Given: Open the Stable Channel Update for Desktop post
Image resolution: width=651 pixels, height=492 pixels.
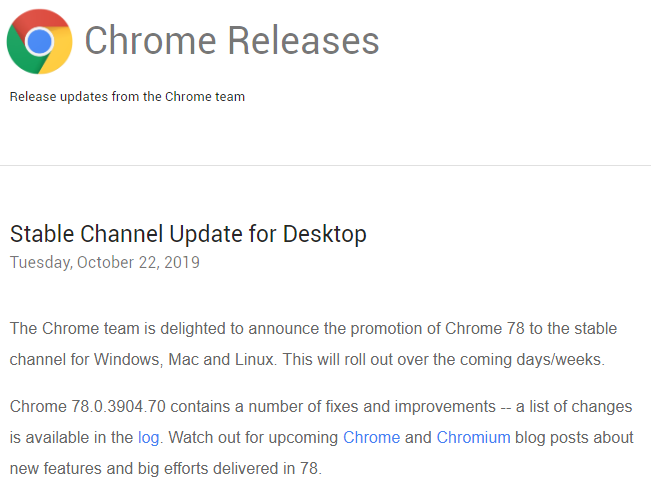Looking at the screenshot, I should point(188,234).
